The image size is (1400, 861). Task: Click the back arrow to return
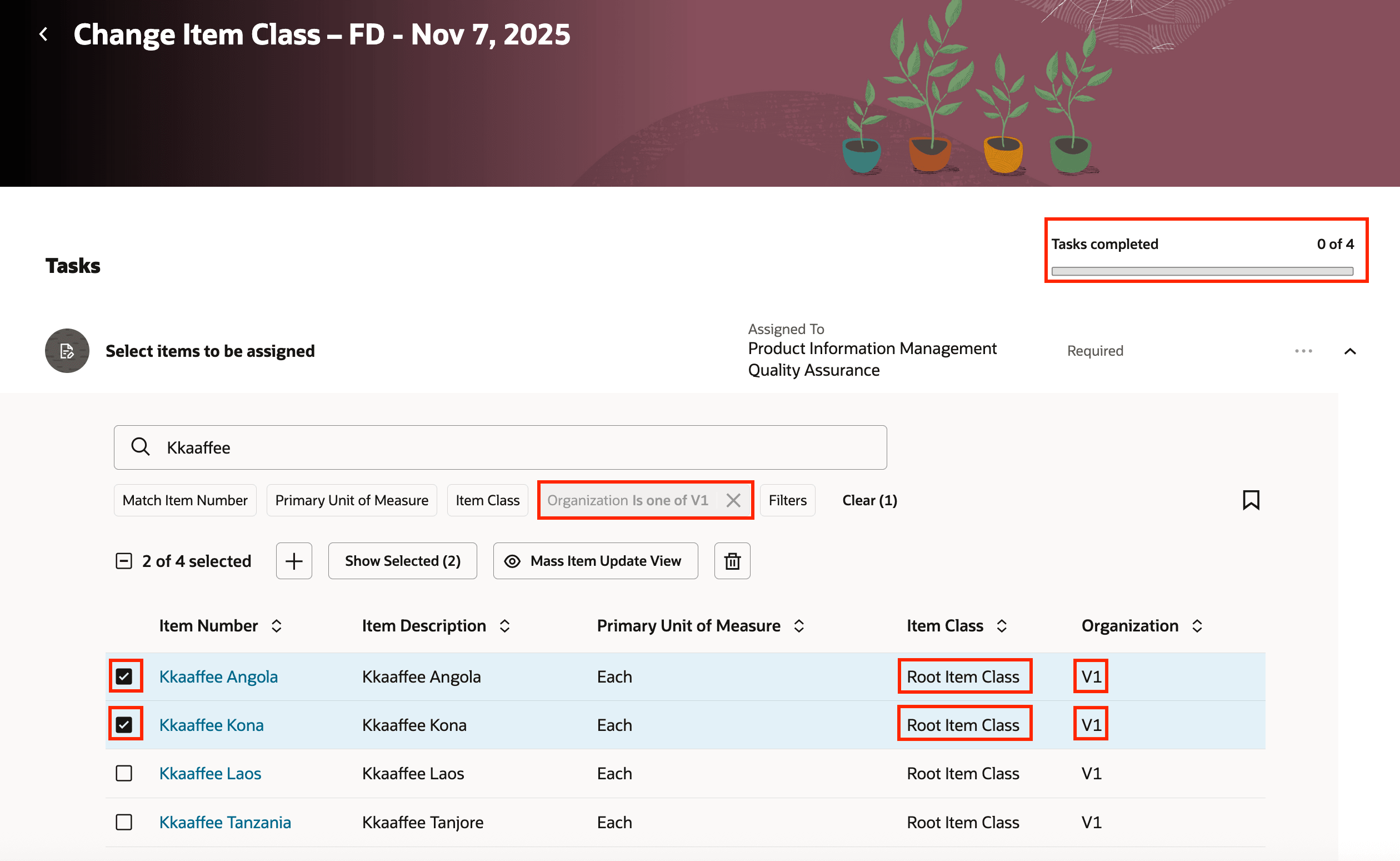coord(44,33)
